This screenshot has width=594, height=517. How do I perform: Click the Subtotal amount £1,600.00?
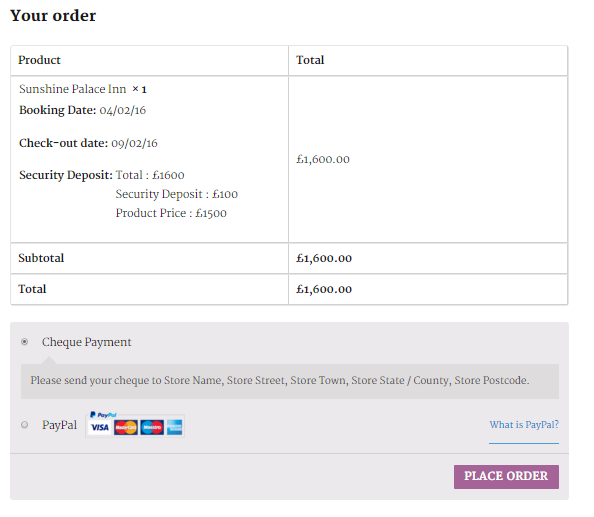324,258
